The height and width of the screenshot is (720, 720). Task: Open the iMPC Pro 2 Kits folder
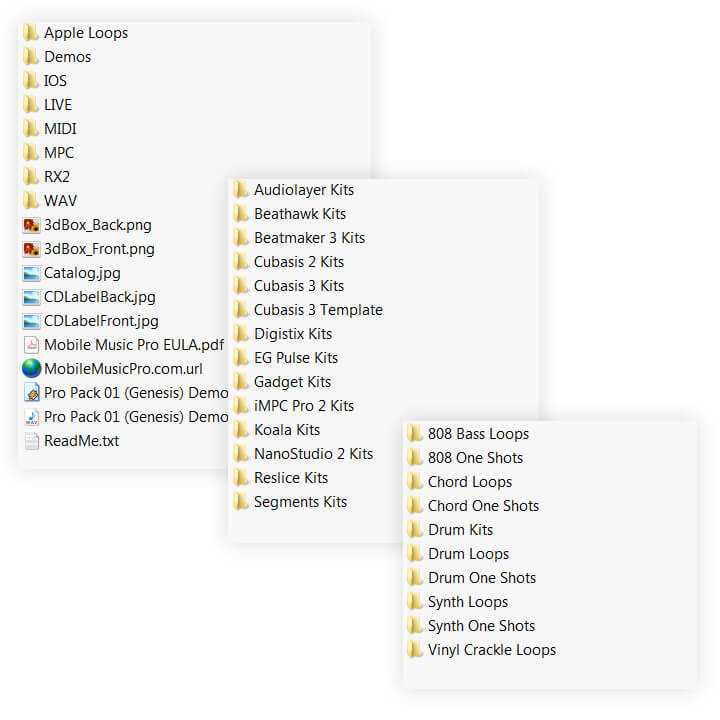pos(303,406)
